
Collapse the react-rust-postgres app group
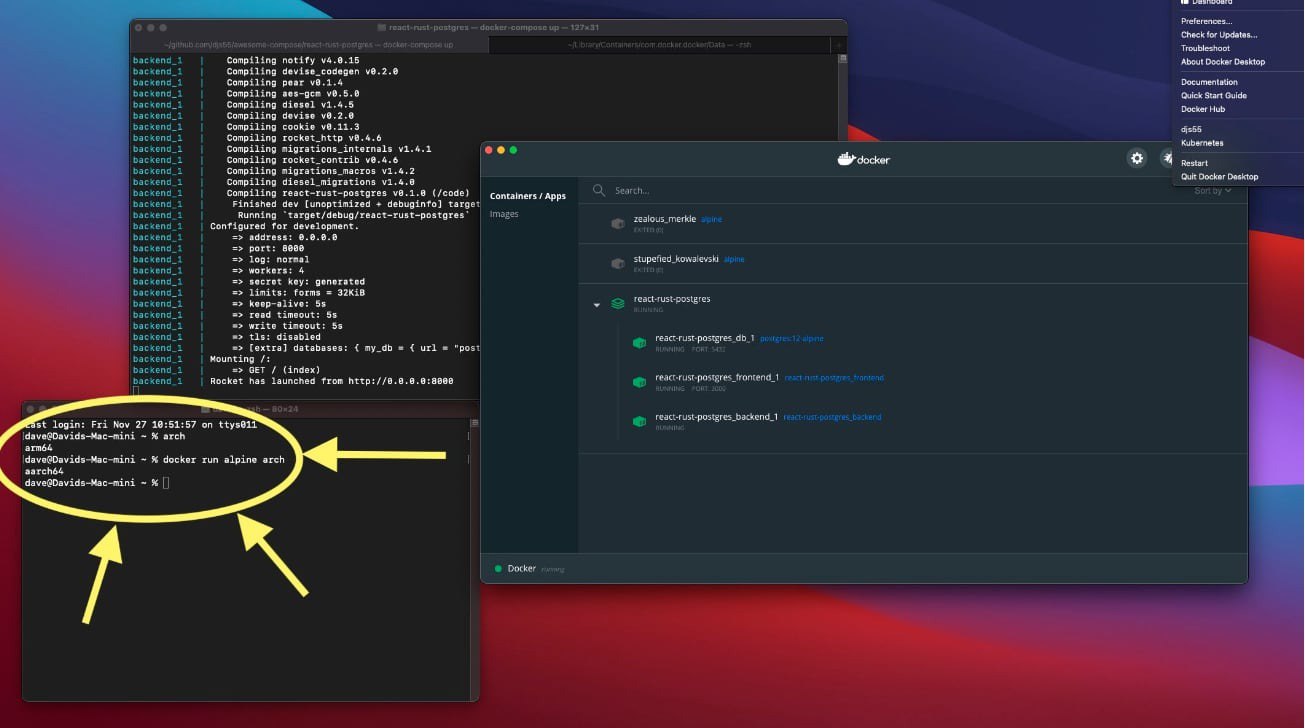(597, 305)
